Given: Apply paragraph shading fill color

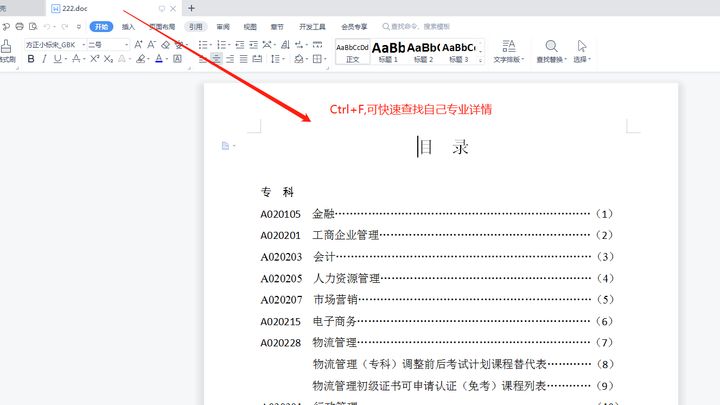Looking at the screenshot, I should point(298,59).
